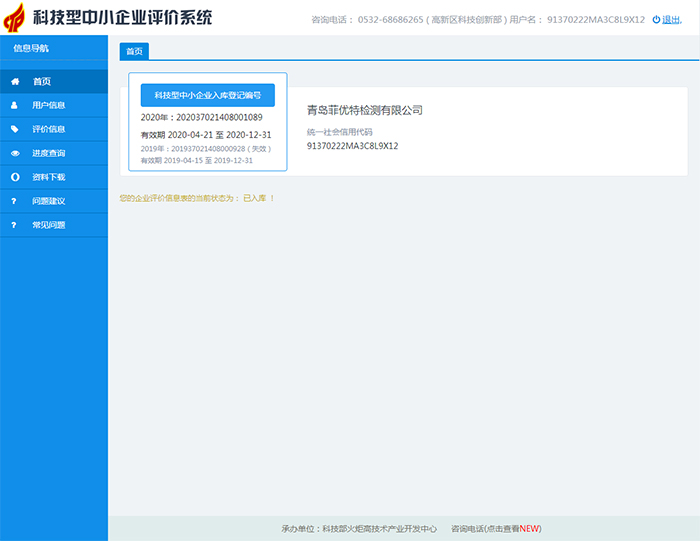Click the eye icon beside 进度查询
Image resolution: width=700 pixels, height=541 pixels.
coord(15,154)
